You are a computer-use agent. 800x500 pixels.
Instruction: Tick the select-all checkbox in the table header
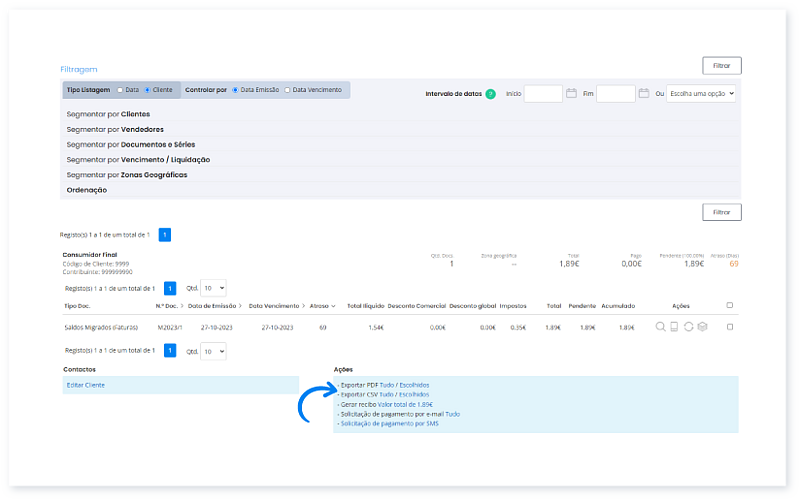[730, 305]
